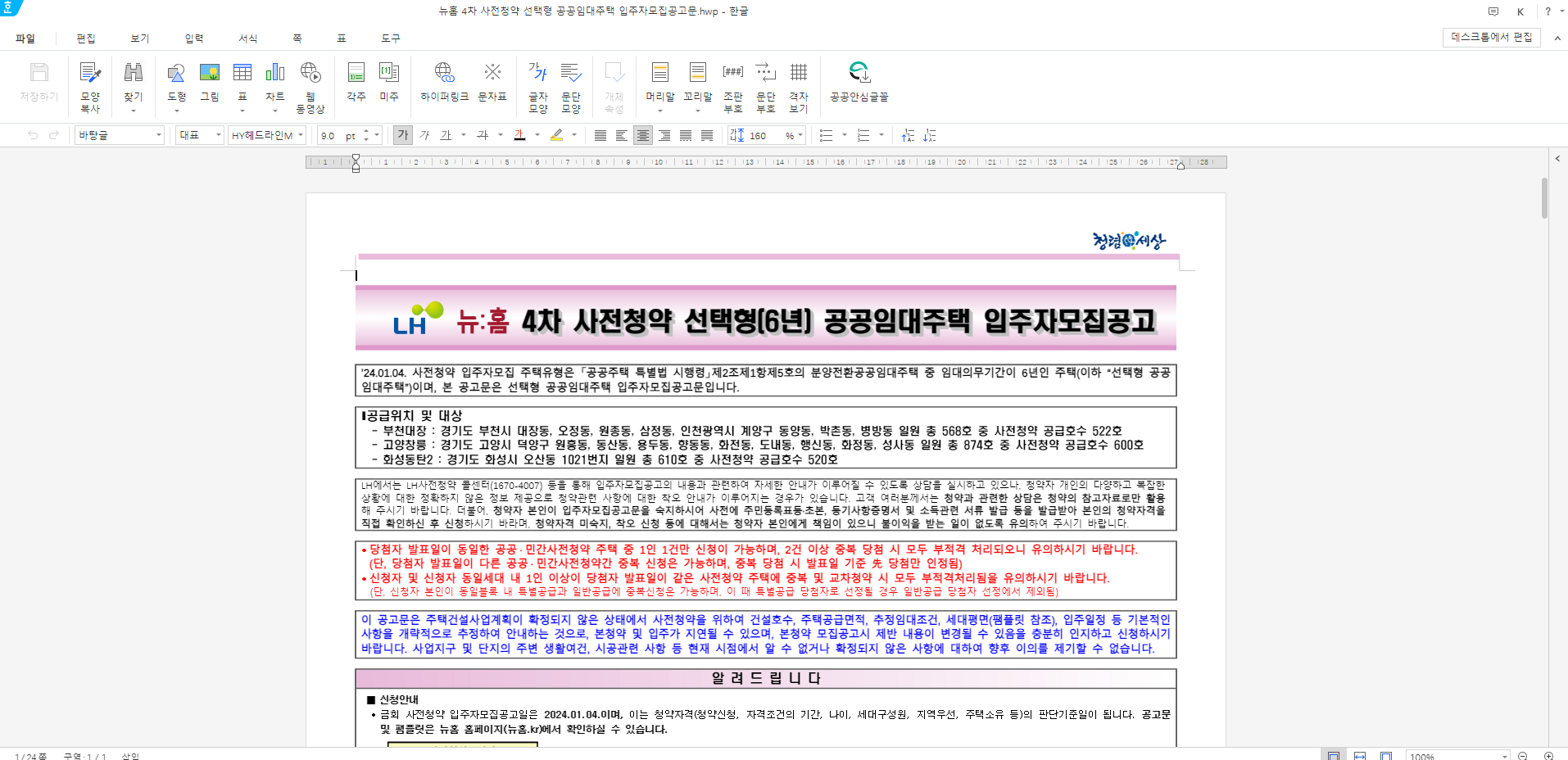Open the 보기 menu
Image resolution: width=1568 pixels, height=760 pixels.
point(140,38)
